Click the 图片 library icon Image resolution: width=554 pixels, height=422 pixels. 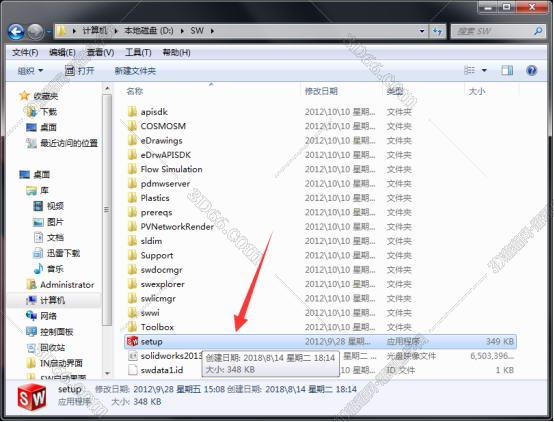point(38,222)
